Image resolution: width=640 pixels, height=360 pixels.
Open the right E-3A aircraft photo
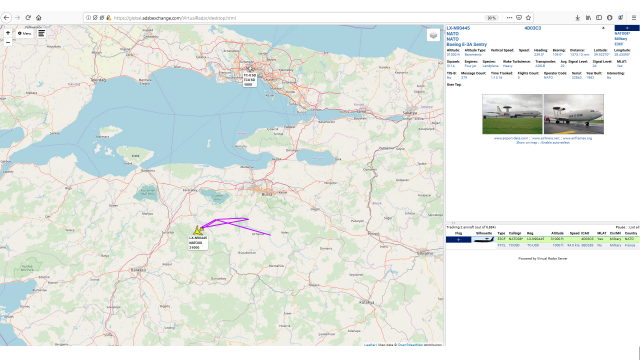tap(573, 114)
